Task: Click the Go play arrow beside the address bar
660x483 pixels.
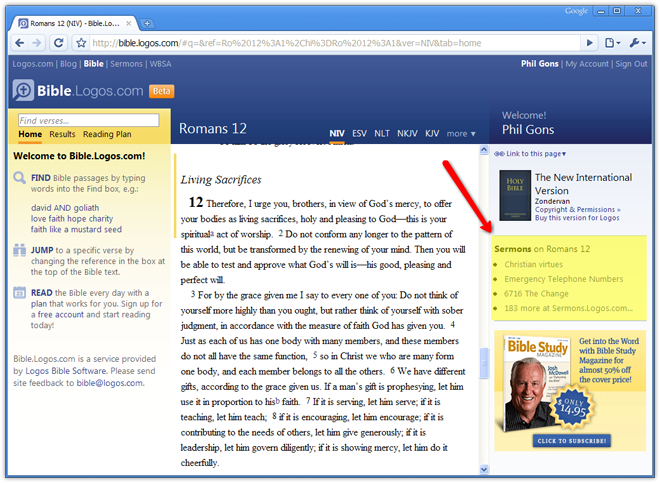Action: 590,43
